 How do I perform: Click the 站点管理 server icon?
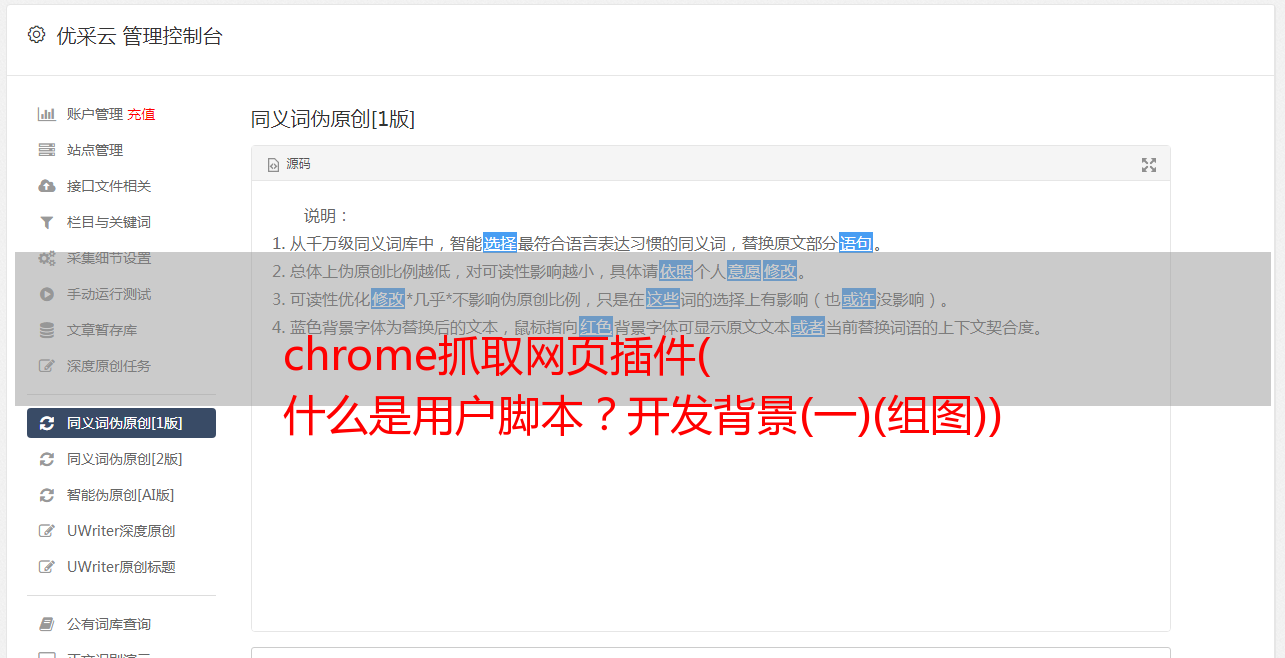[46, 150]
